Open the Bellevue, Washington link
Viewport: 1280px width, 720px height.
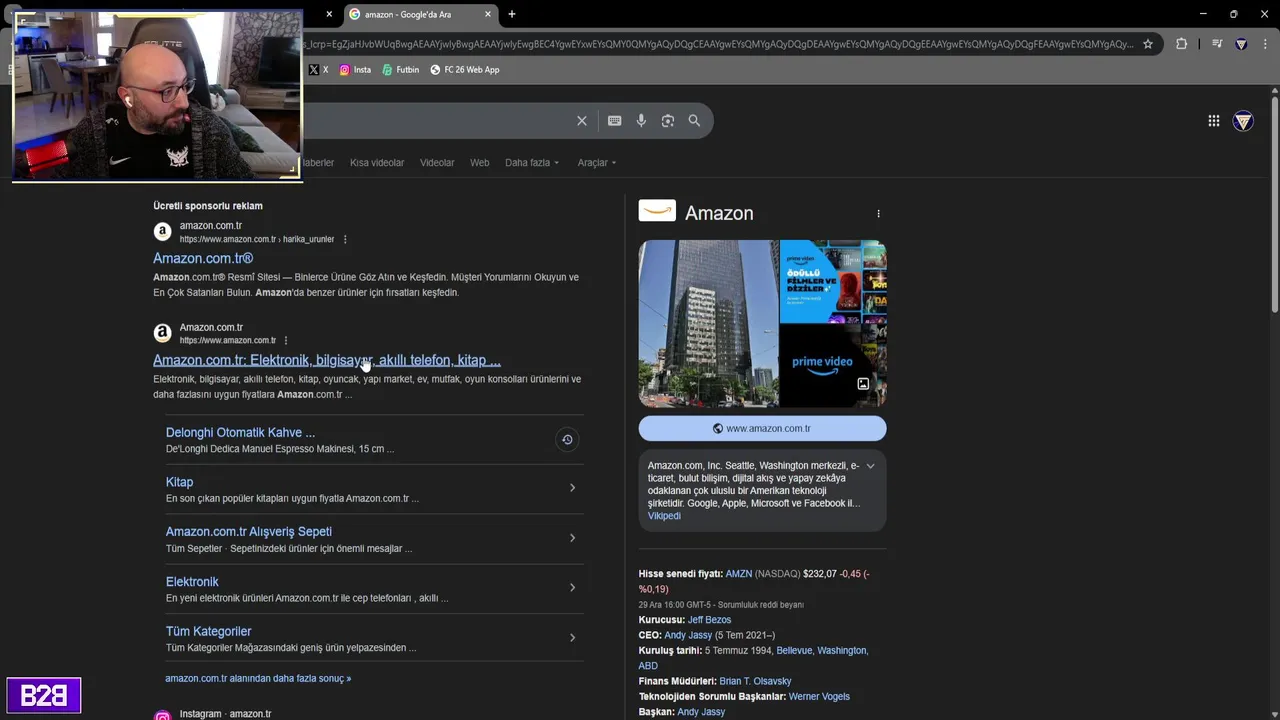[x=822, y=651]
